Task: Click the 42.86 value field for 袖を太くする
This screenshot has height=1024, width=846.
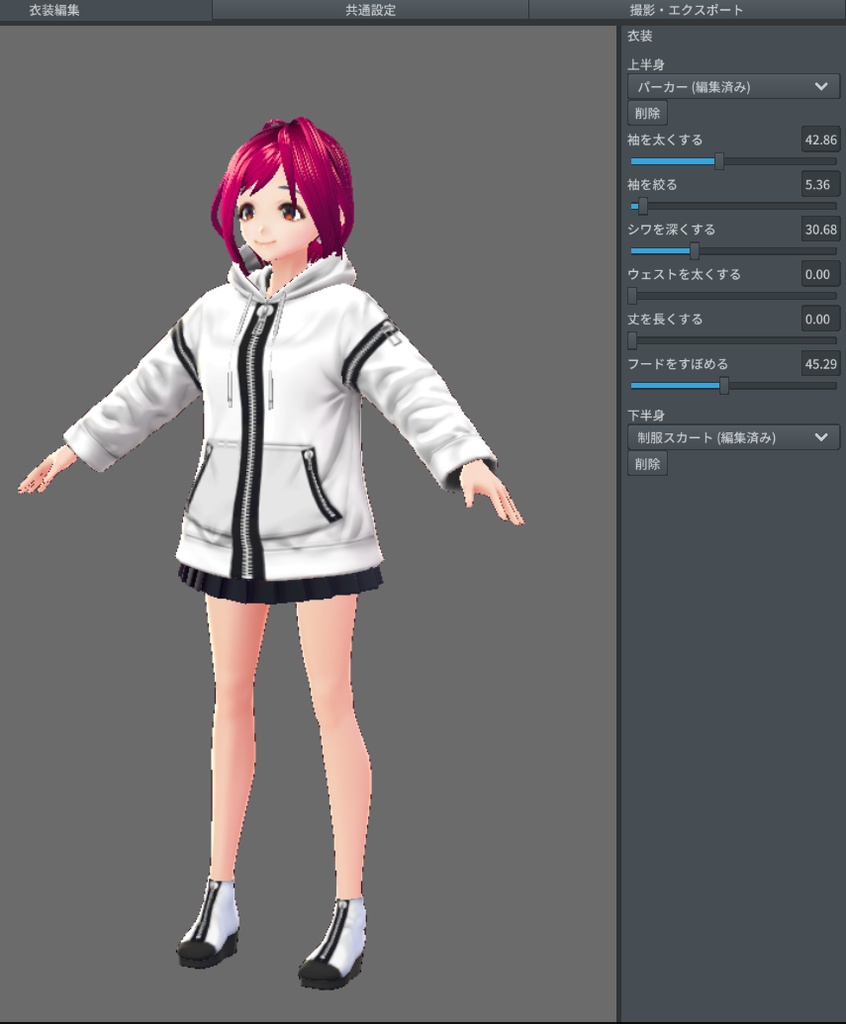Action: click(x=819, y=140)
